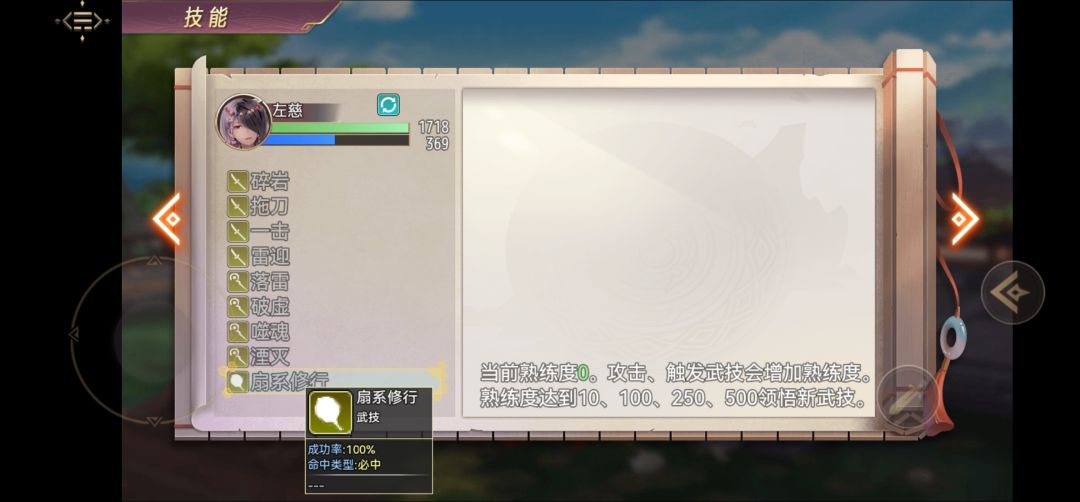Click the staff icon beside 湮灭
Viewport: 1080px width, 502px height.
click(238, 357)
